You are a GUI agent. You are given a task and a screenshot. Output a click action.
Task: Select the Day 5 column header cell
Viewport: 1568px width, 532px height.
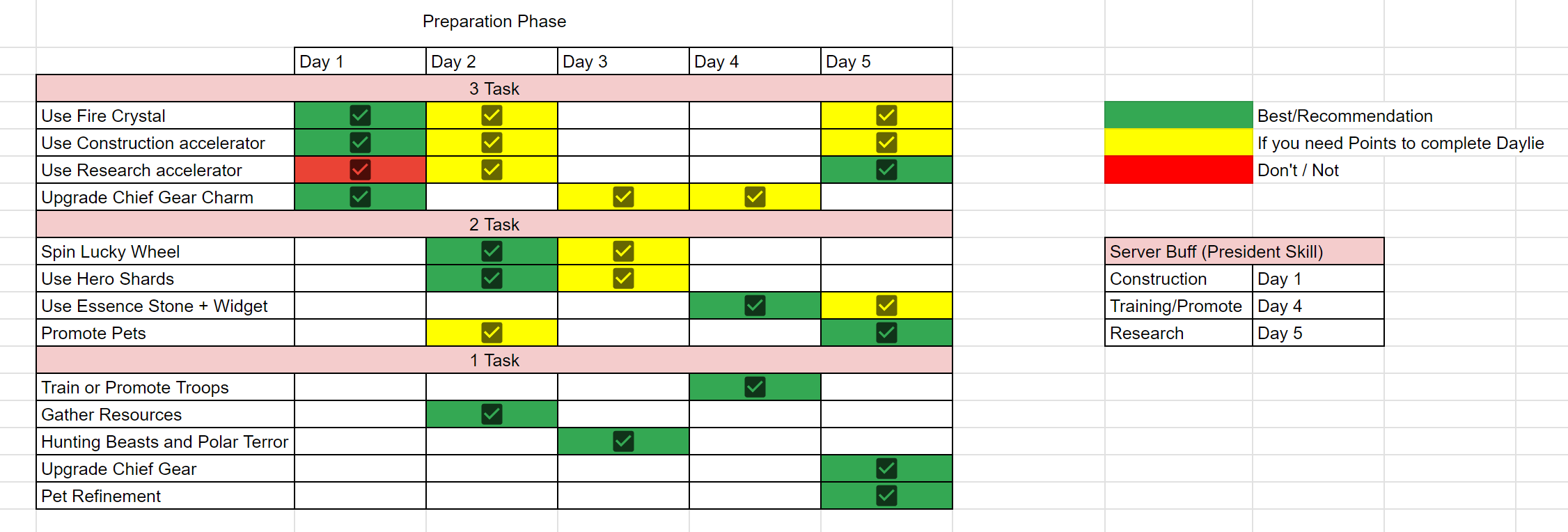point(886,61)
